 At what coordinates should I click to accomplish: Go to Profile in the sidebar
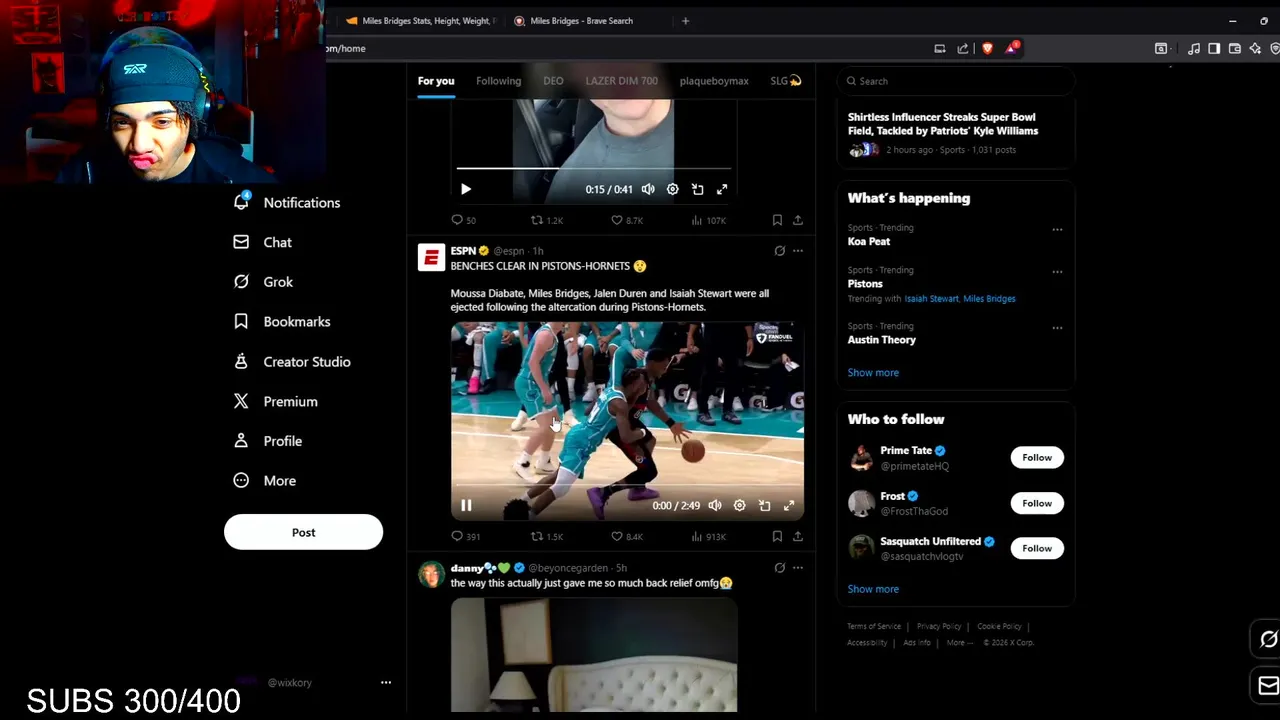pyautogui.click(x=267, y=441)
